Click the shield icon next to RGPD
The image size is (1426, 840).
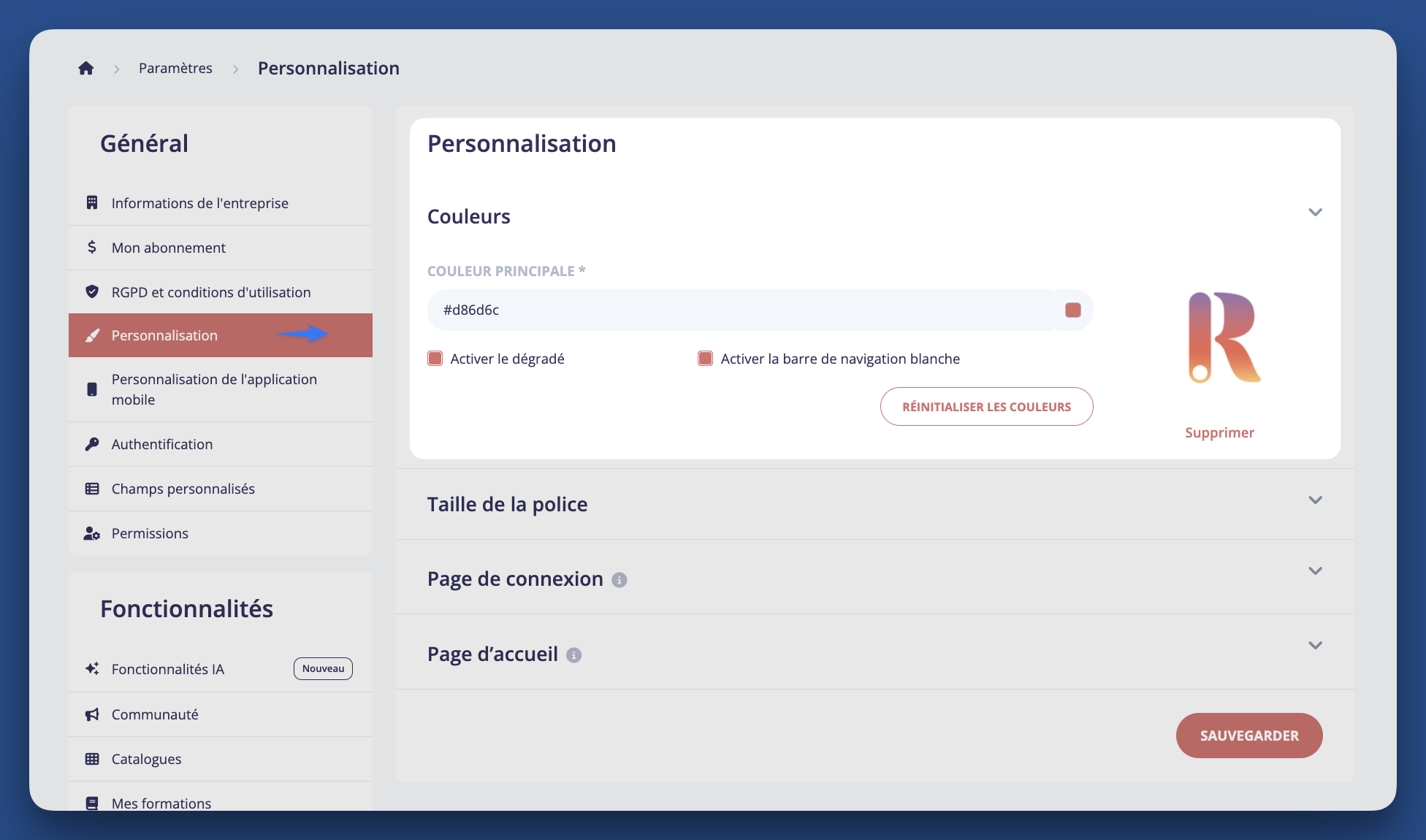coord(92,291)
